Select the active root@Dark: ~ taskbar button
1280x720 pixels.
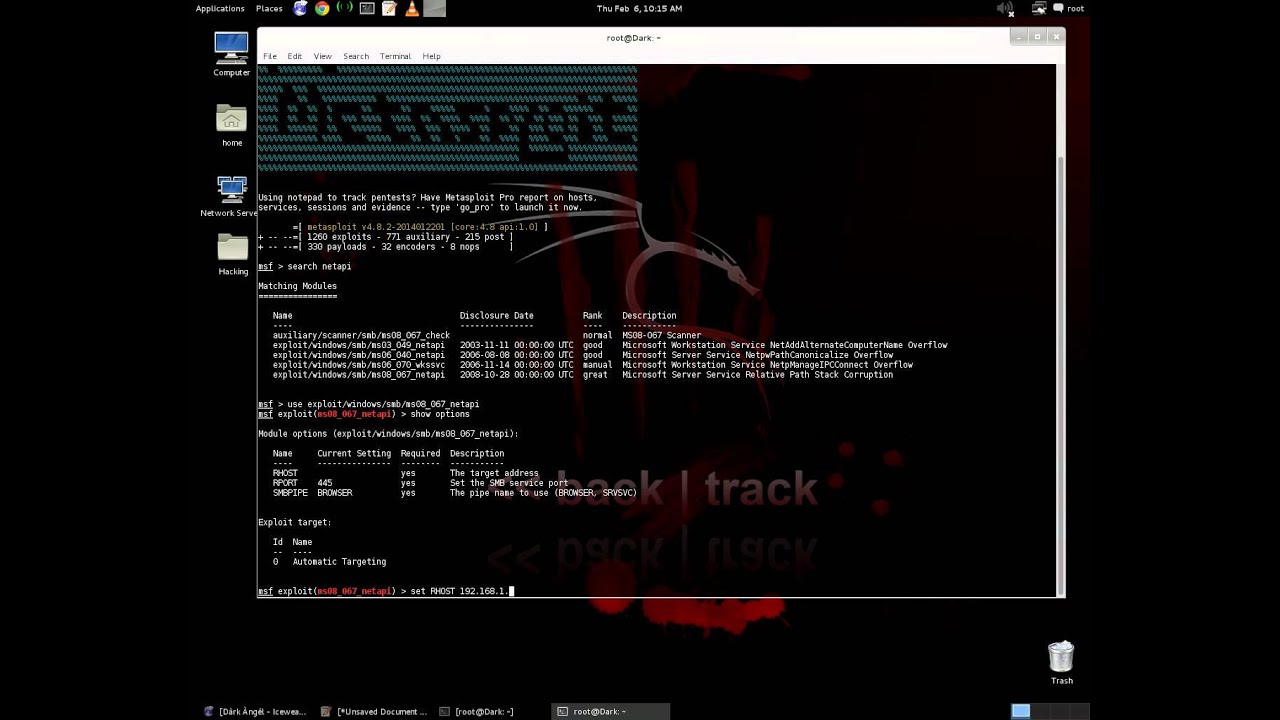(x=611, y=711)
